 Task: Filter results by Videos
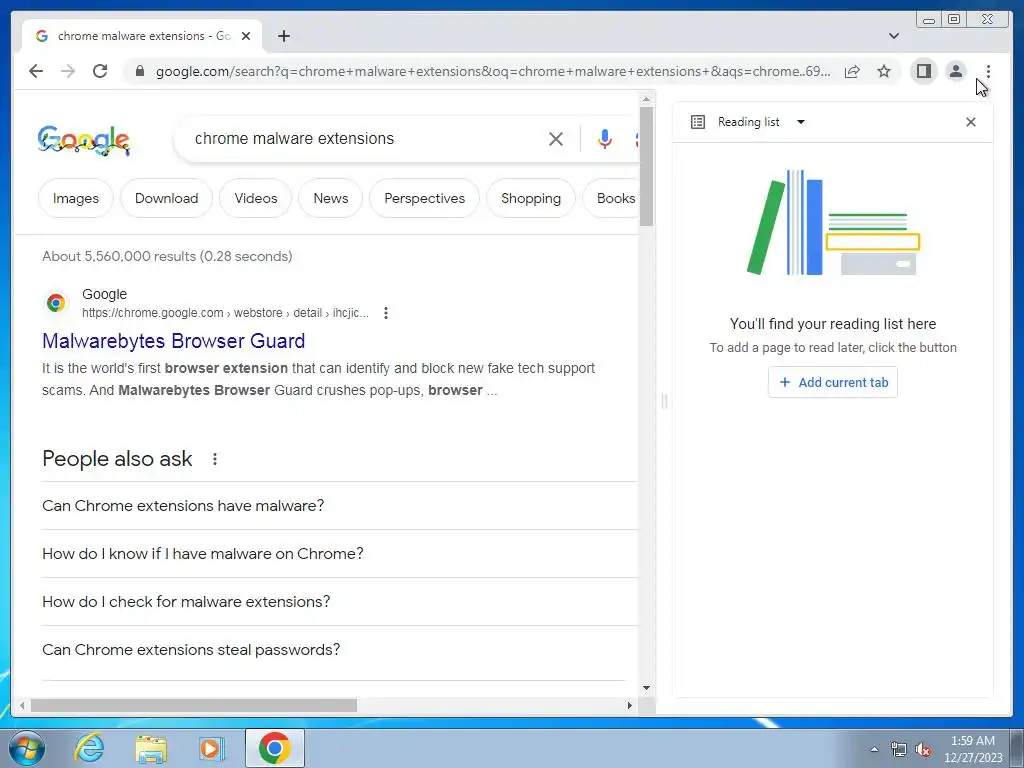pyautogui.click(x=256, y=198)
